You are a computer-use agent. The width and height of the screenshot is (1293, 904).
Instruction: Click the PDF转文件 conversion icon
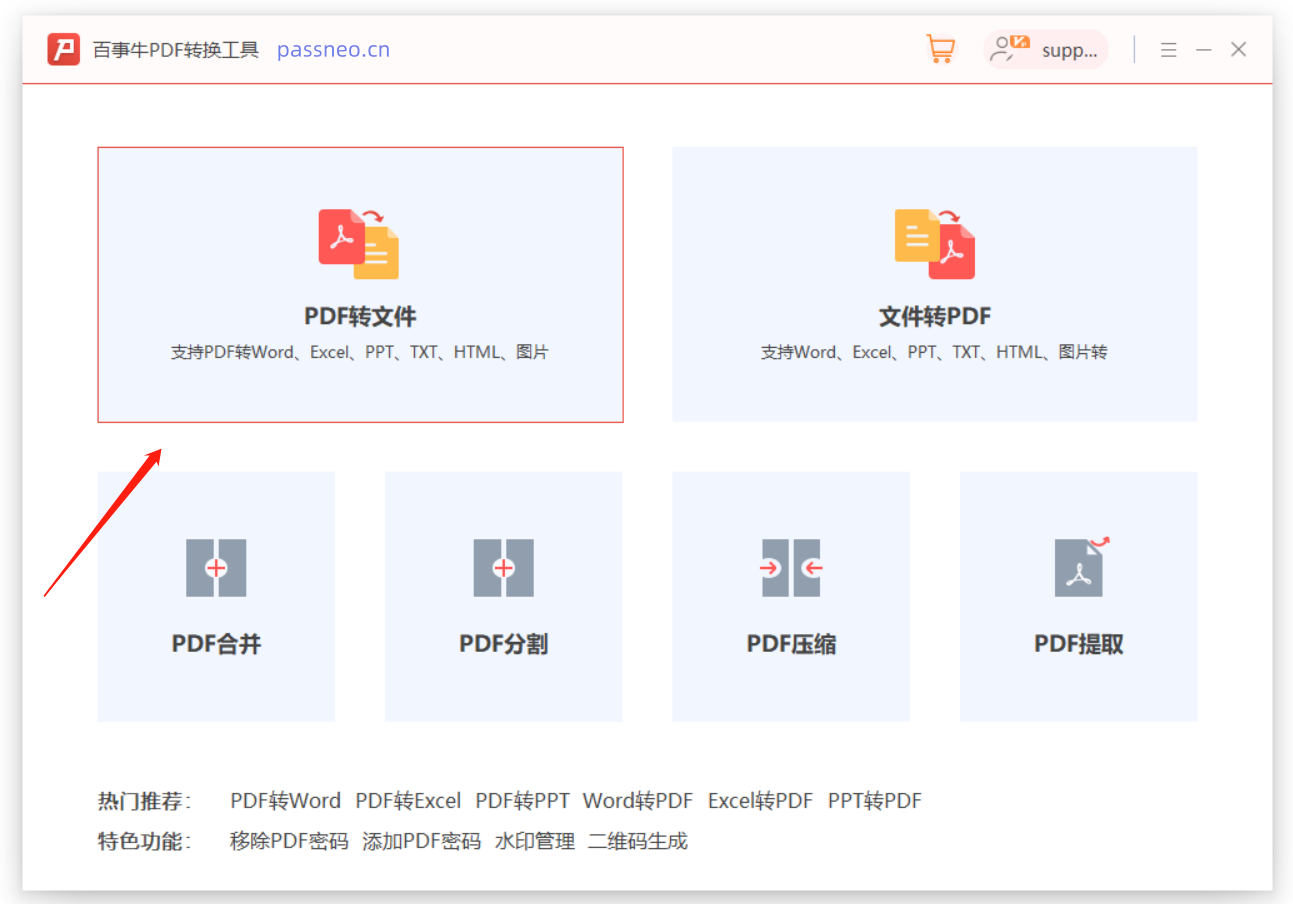pos(359,243)
